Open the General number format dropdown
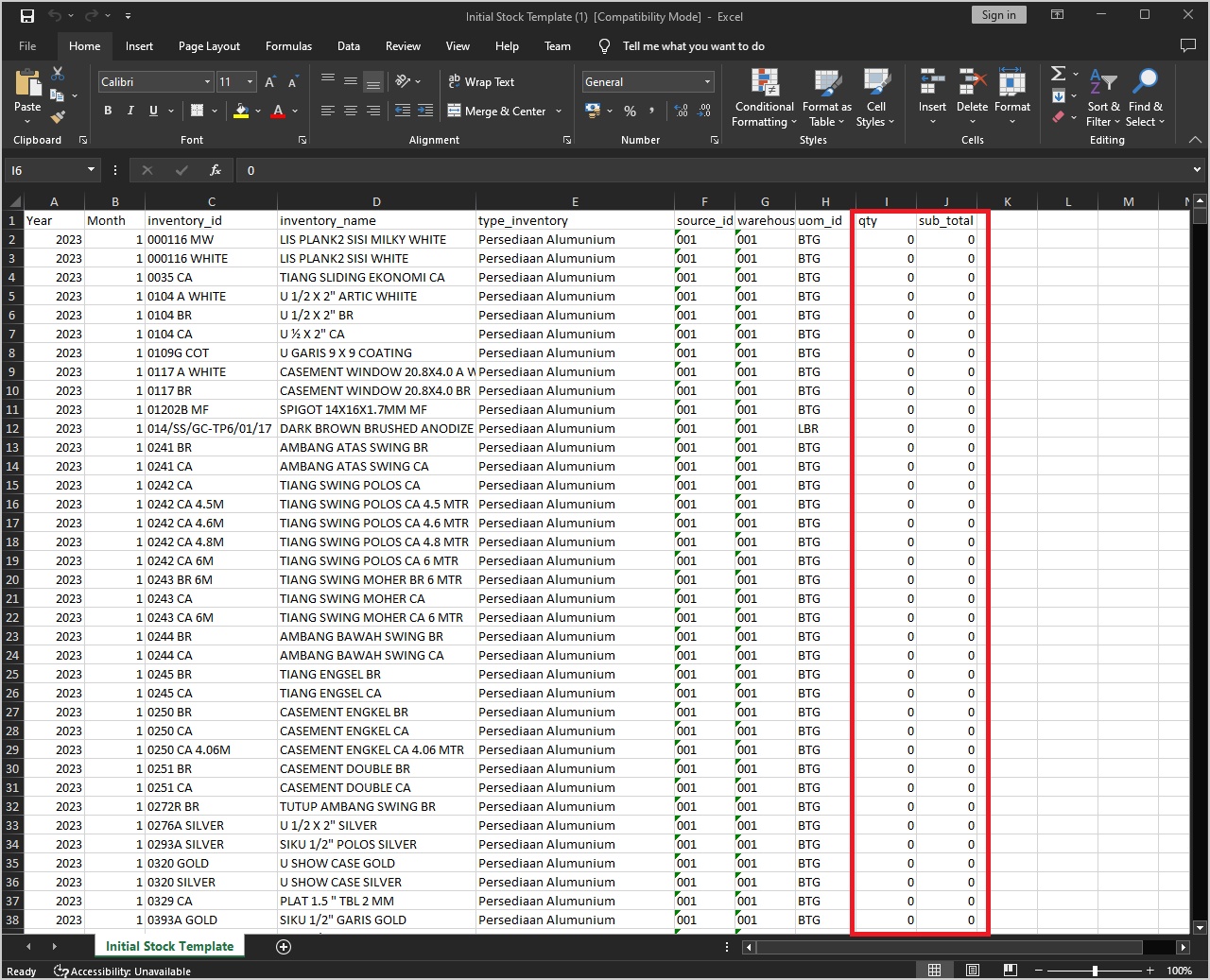Viewport: 1210px width, 980px height. click(648, 81)
